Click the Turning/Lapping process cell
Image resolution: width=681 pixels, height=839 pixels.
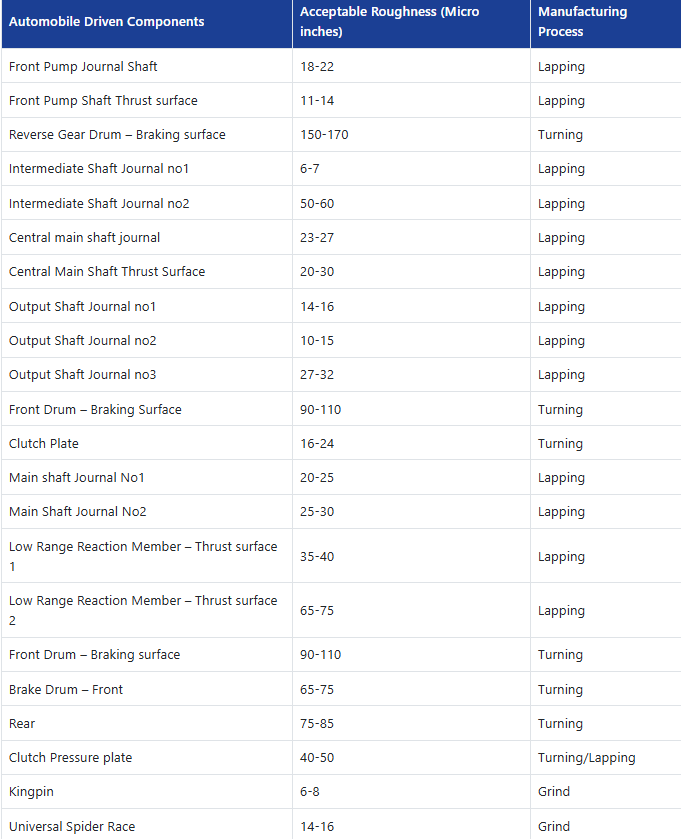pyautogui.click(x=586, y=758)
